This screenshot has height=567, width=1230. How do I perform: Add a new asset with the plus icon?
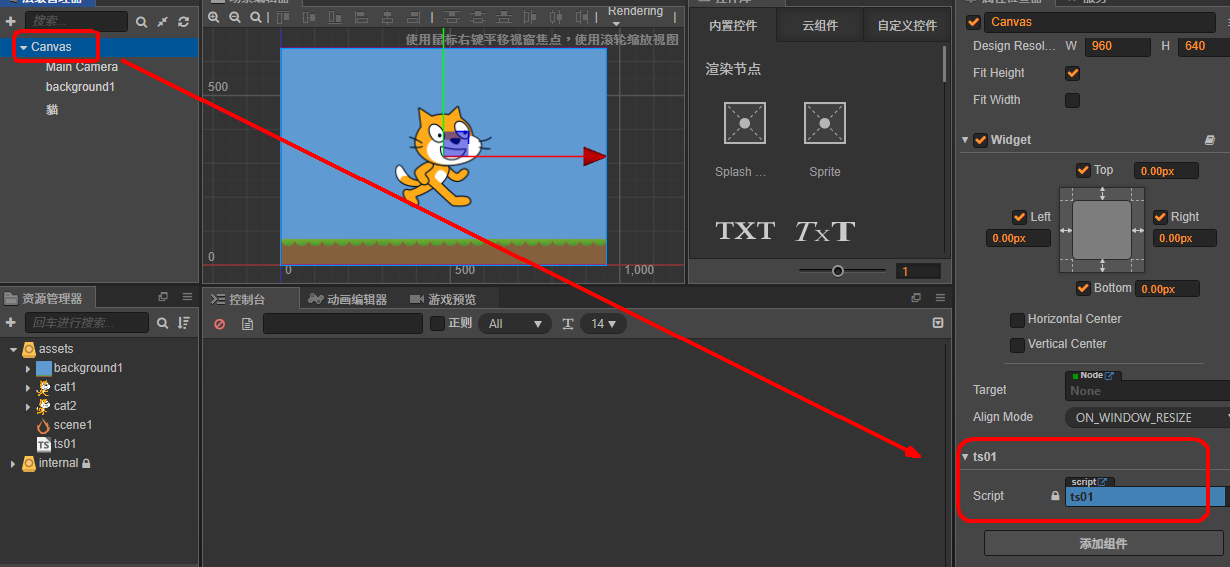click(x=11, y=323)
